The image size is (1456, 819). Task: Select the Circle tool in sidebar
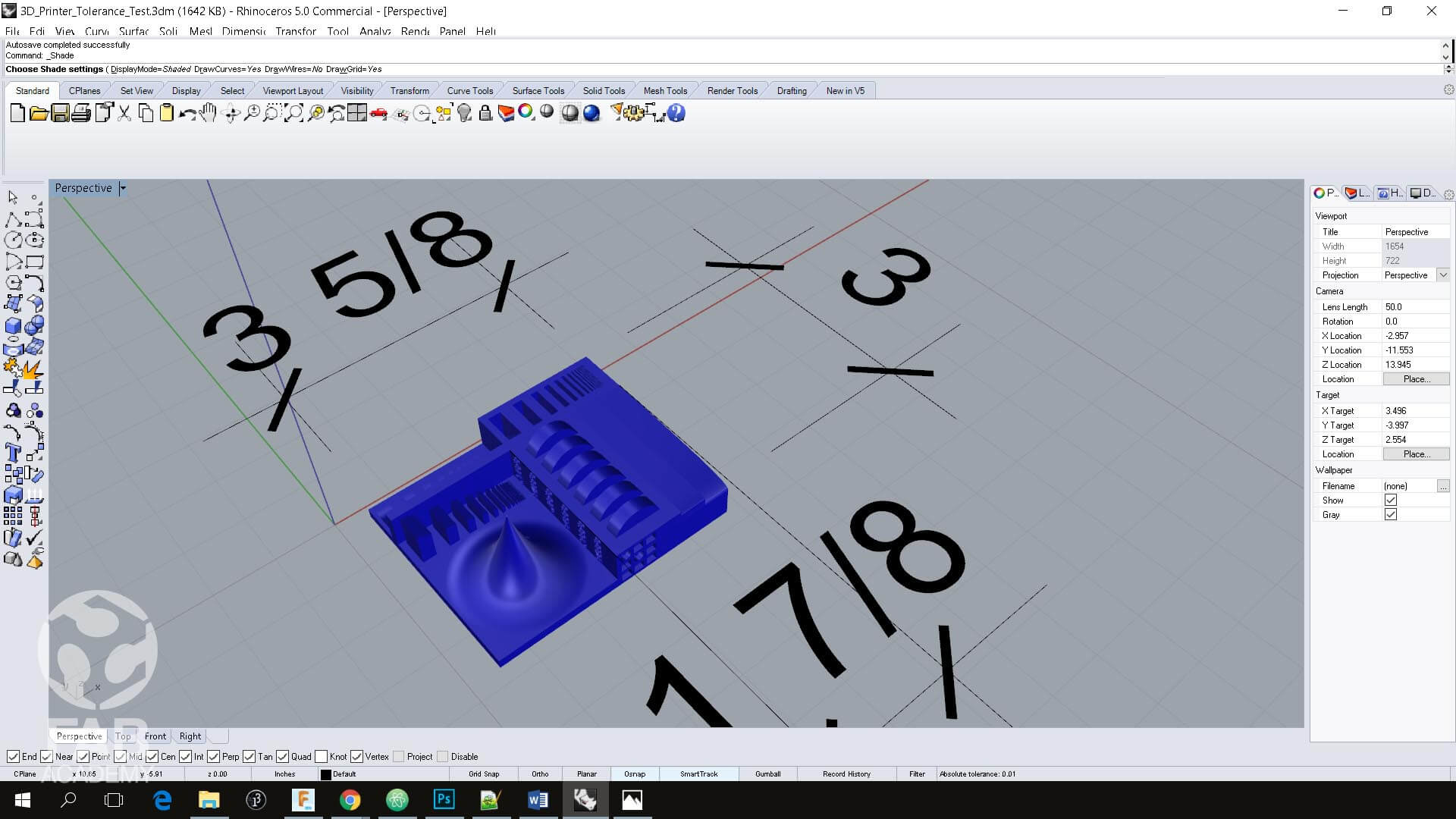(x=13, y=240)
